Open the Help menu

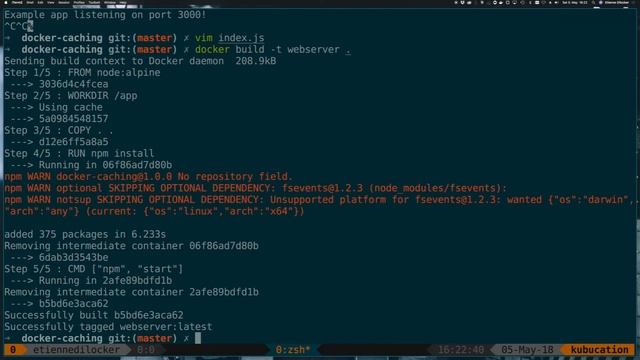(x=123, y=2)
